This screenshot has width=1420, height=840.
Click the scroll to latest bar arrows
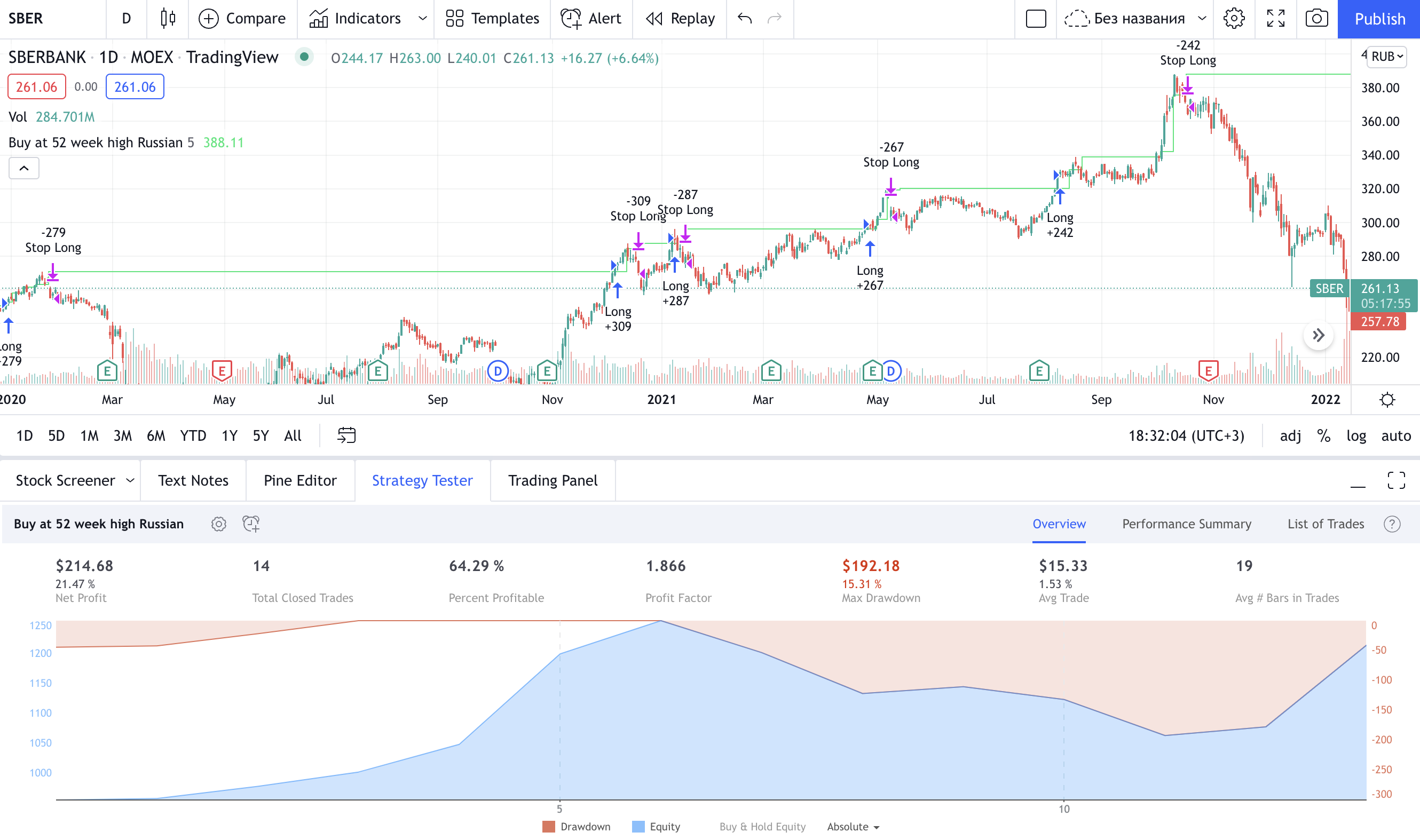[1318, 335]
